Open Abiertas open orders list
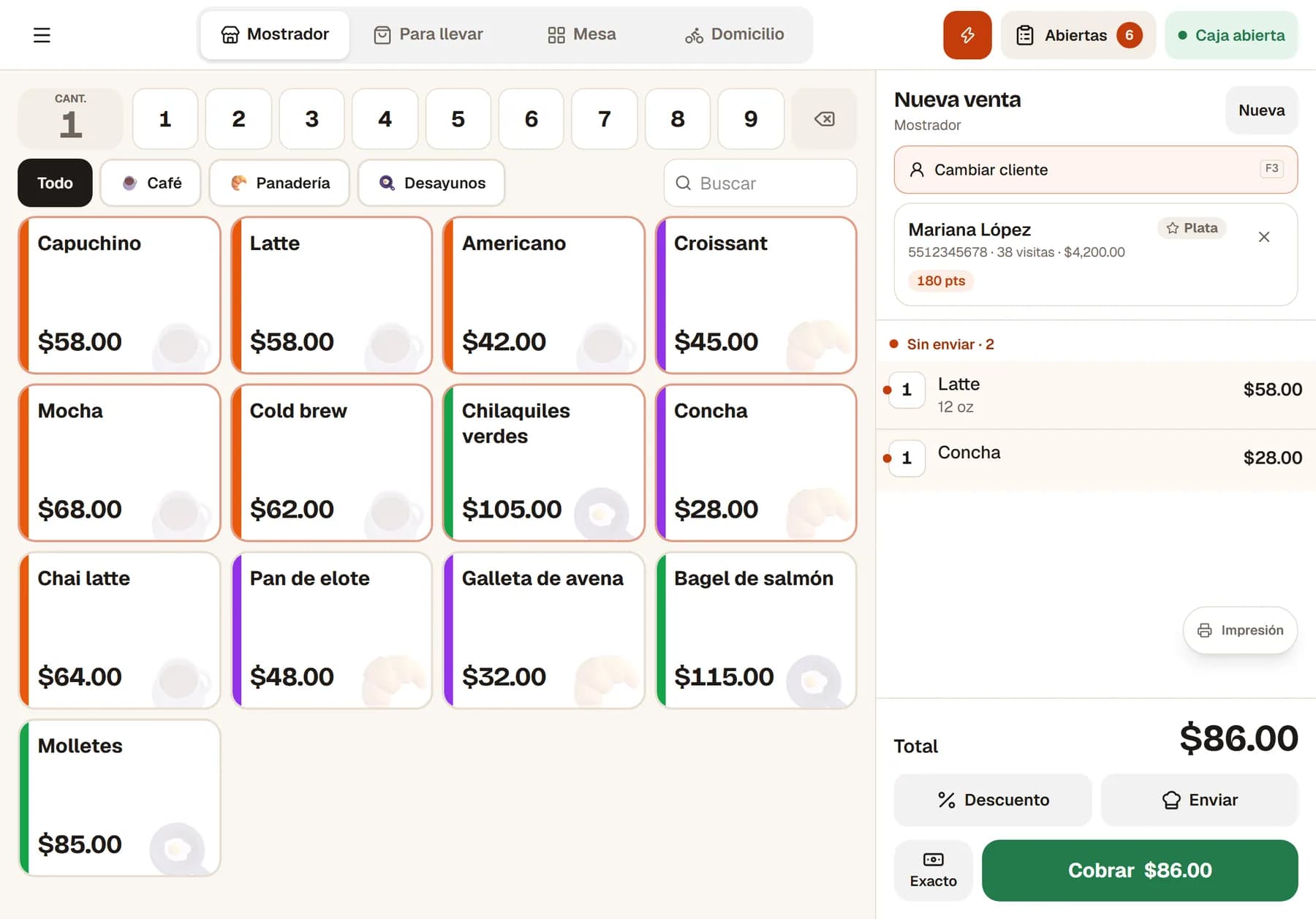 pos(1078,35)
